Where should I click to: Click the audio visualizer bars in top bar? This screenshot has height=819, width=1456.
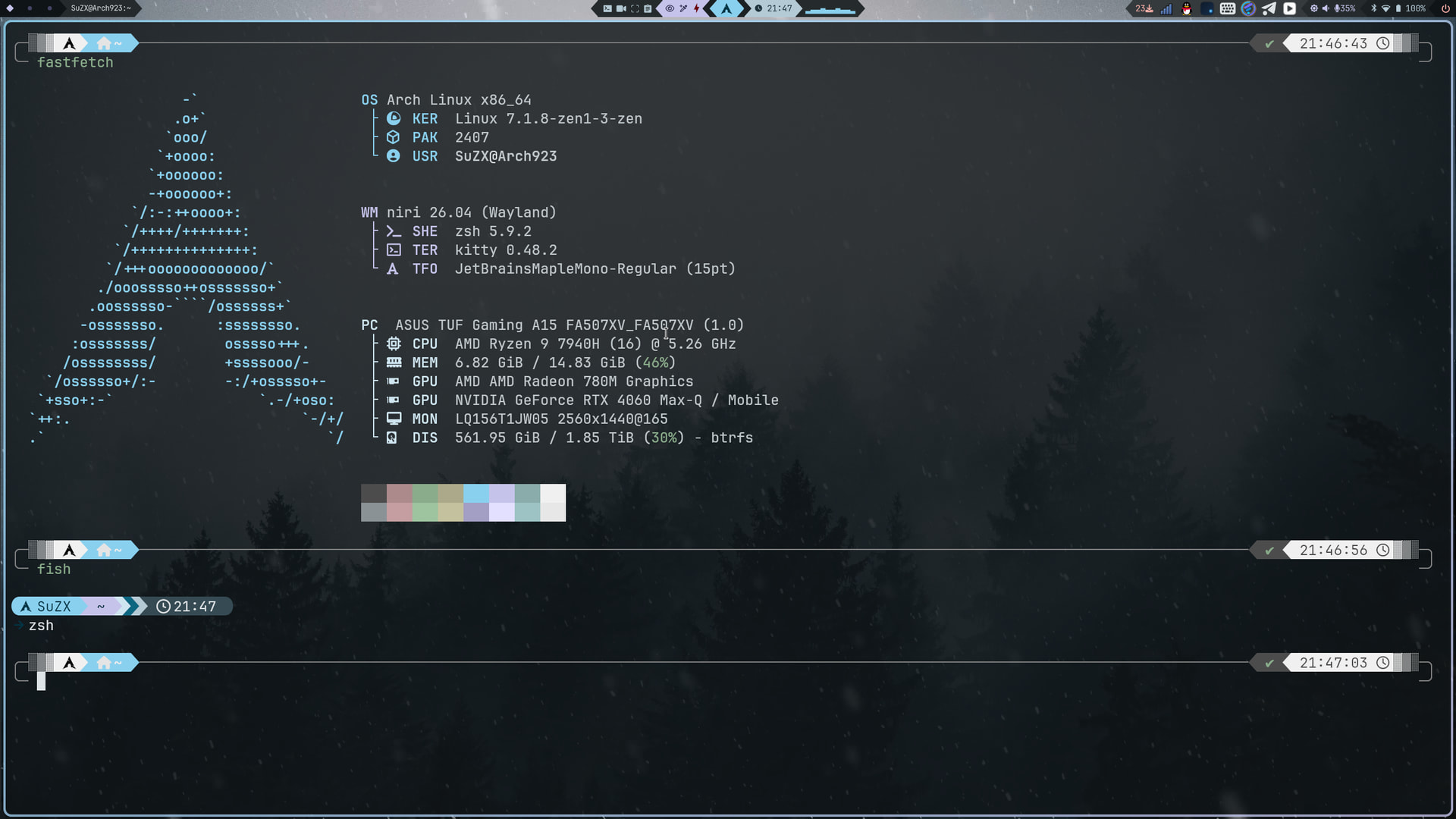point(830,9)
